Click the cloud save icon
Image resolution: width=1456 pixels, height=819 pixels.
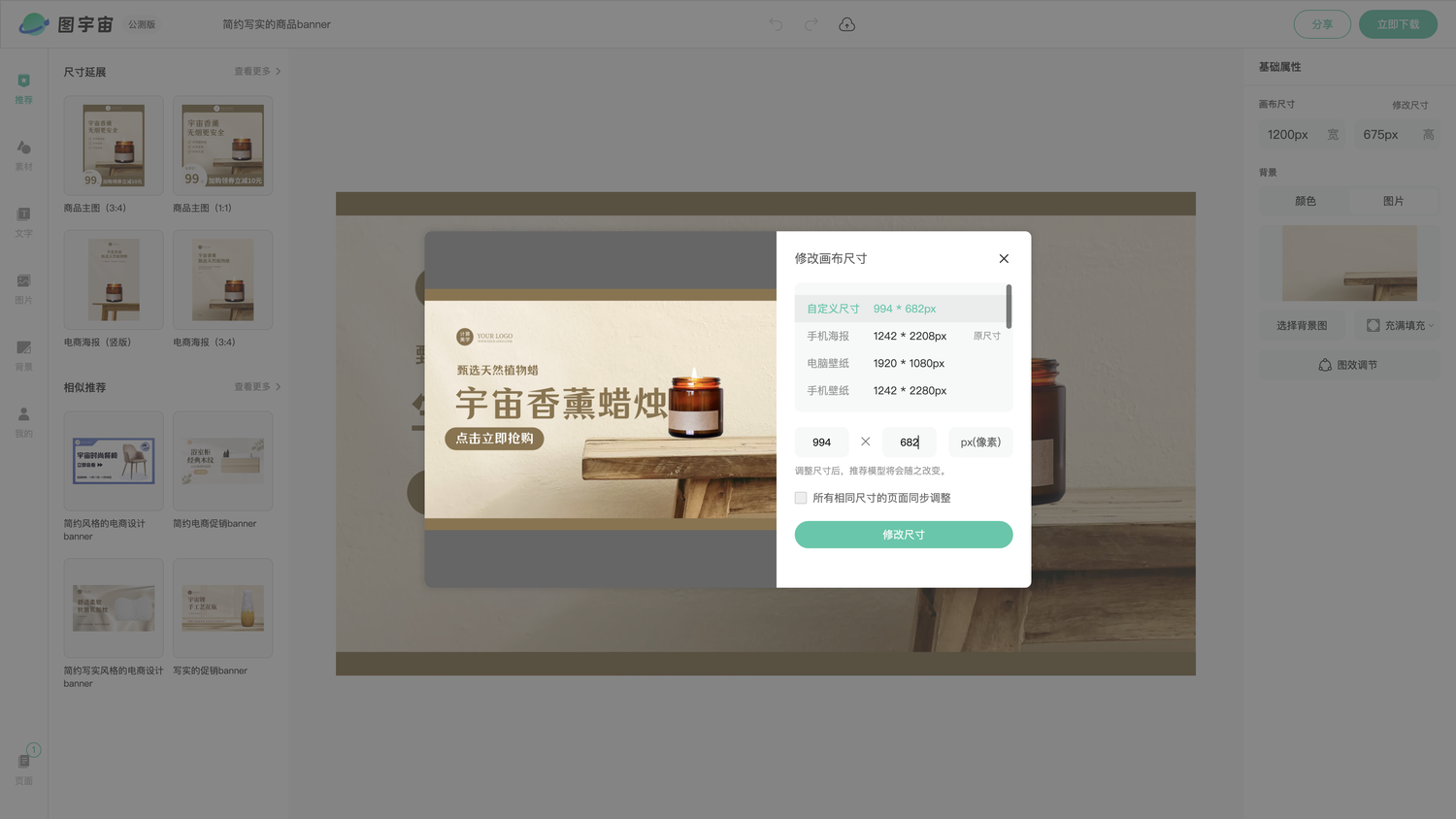pyautogui.click(x=846, y=24)
